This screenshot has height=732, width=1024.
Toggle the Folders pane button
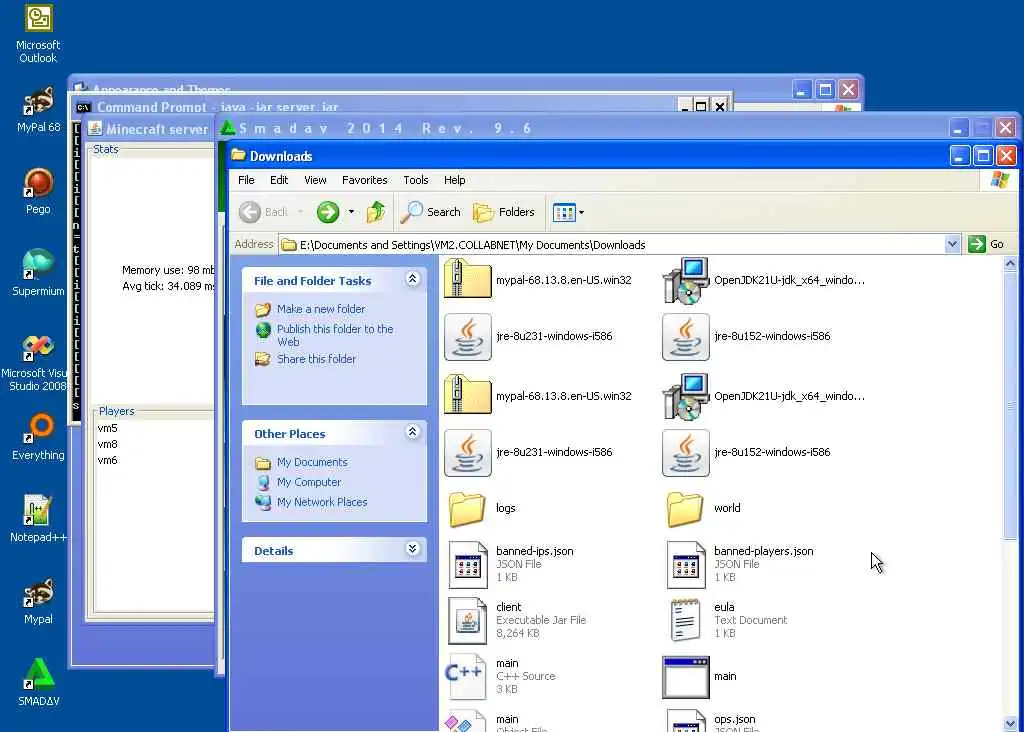(504, 212)
